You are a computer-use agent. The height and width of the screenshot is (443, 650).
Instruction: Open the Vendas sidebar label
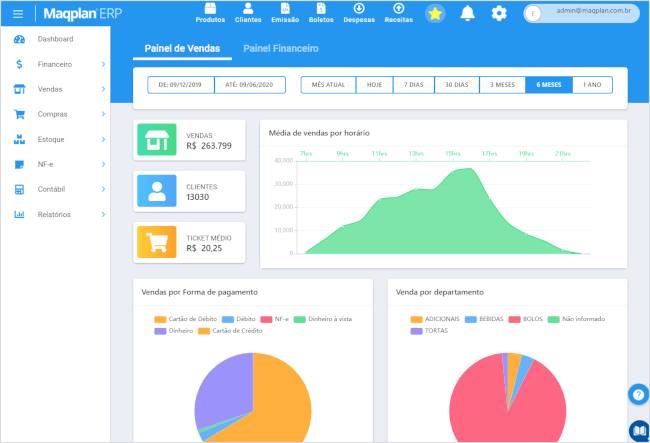coord(50,89)
